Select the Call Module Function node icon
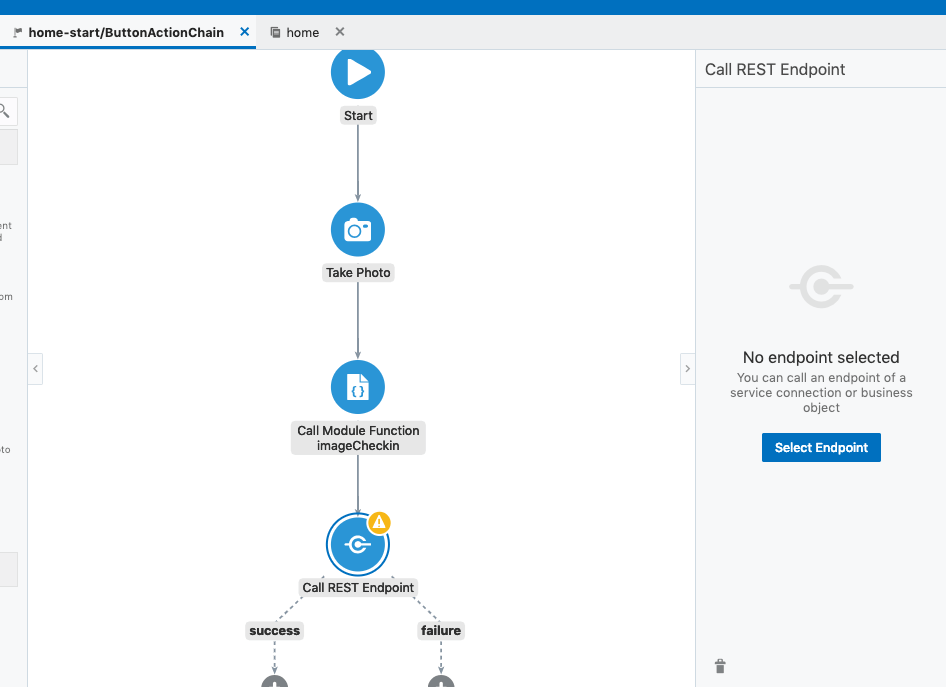Screen dimensions: 946x687 click(358, 387)
